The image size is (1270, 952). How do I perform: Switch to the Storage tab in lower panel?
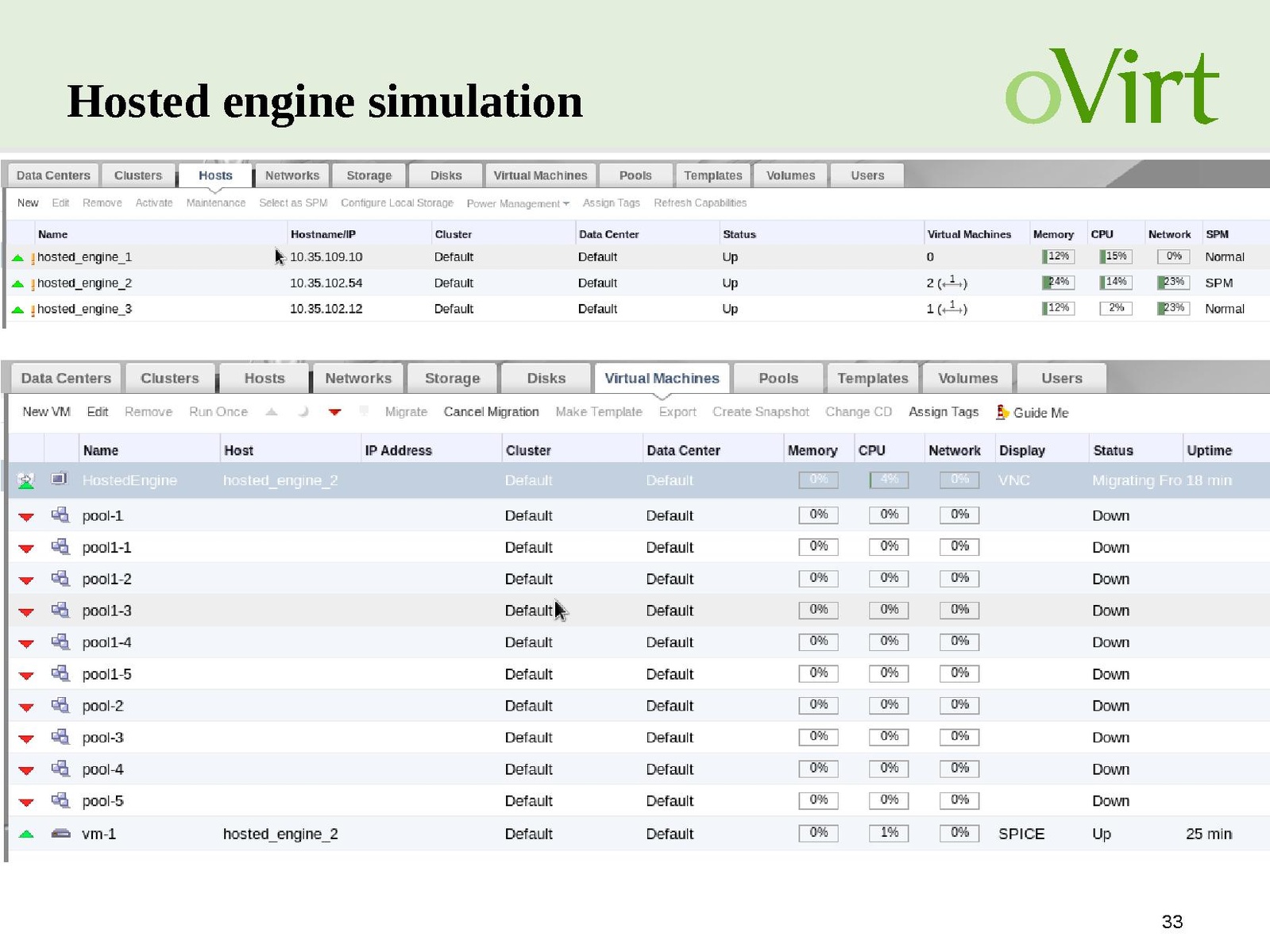pos(452,378)
